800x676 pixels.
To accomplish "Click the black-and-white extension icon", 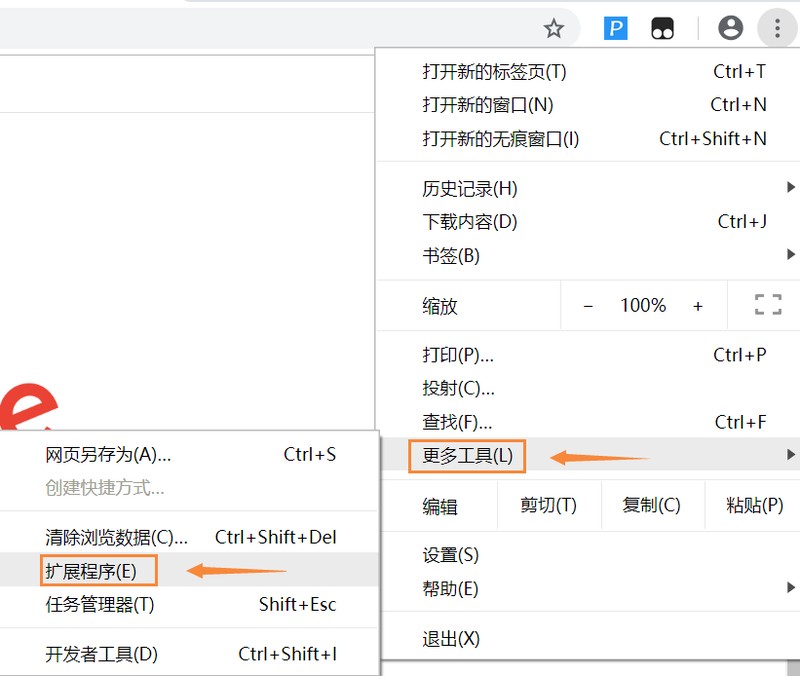I will coord(662,28).
